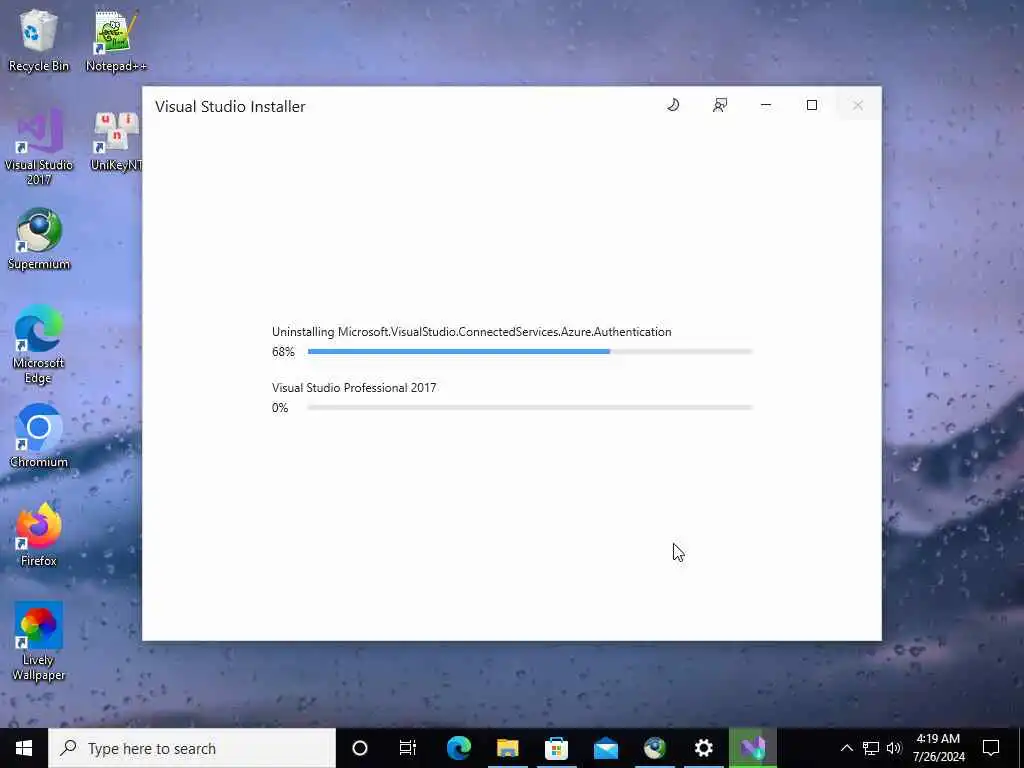Viewport: 1024px width, 768px height.
Task: Toggle the dark theme moon icon in Installer
Action: [673, 105]
